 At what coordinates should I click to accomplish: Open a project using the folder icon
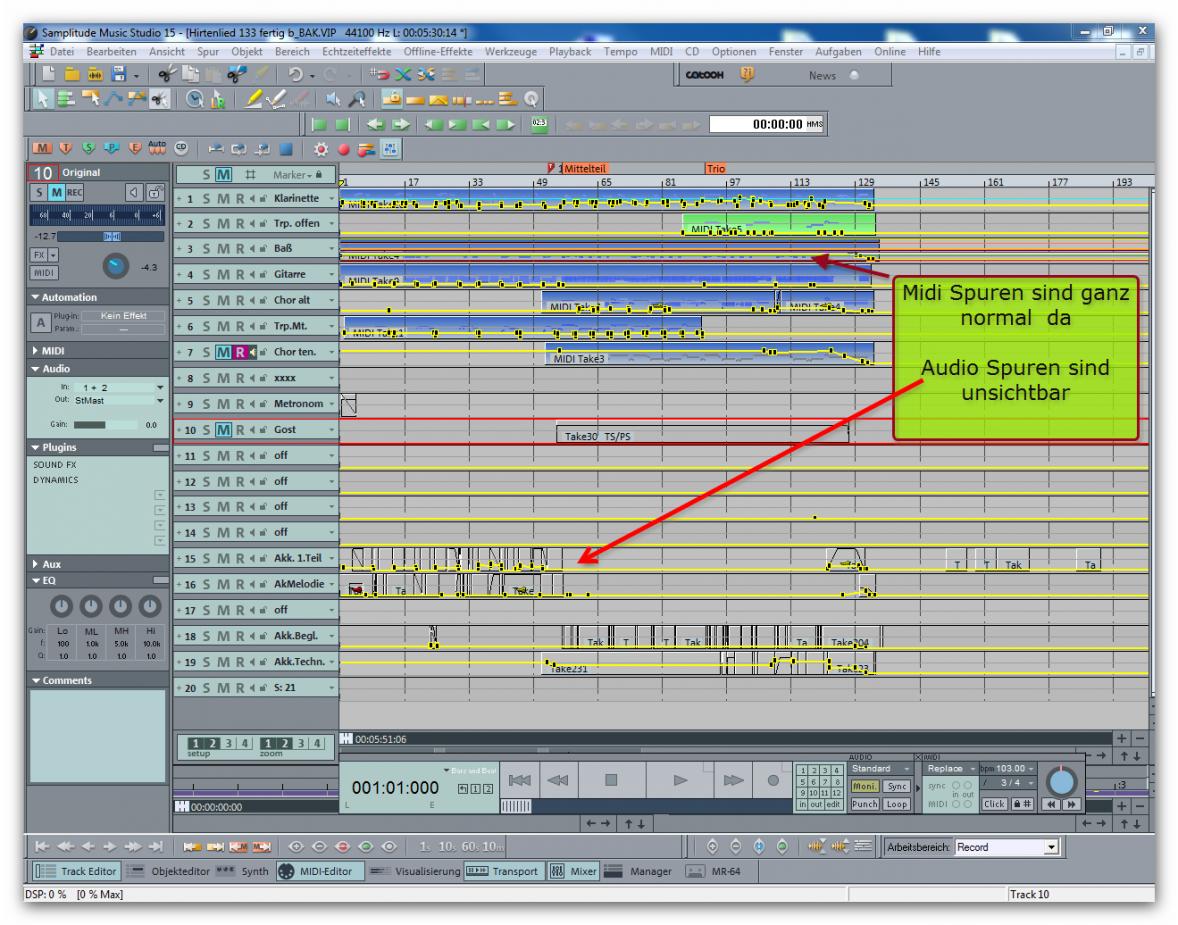pos(72,74)
